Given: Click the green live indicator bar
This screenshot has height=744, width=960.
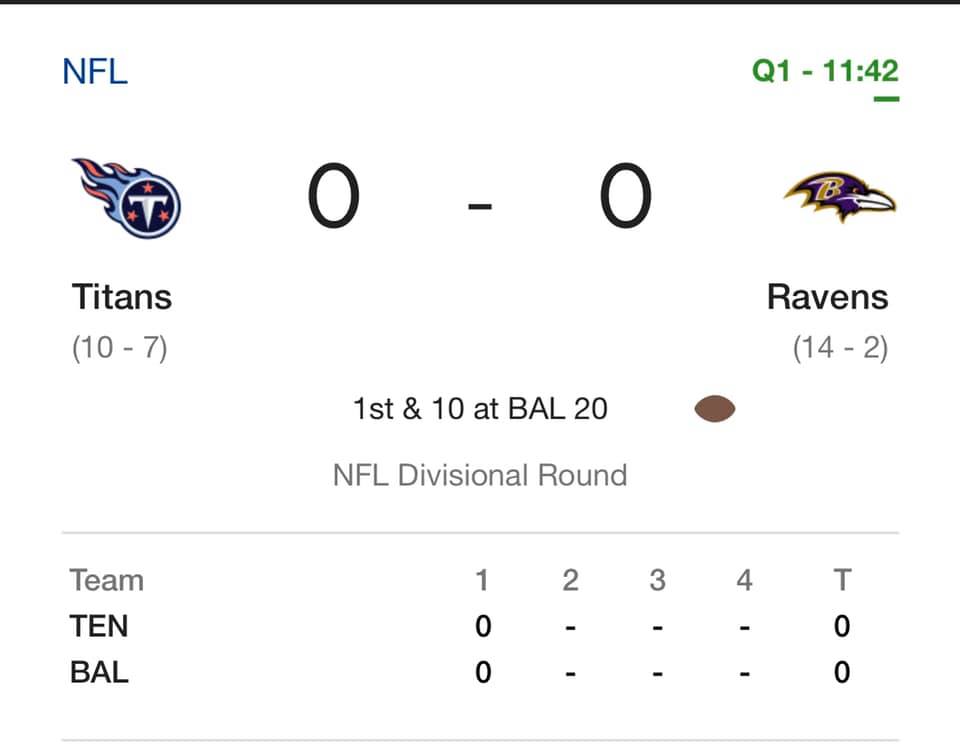Looking at the screenshot, I should pos(886,99).
